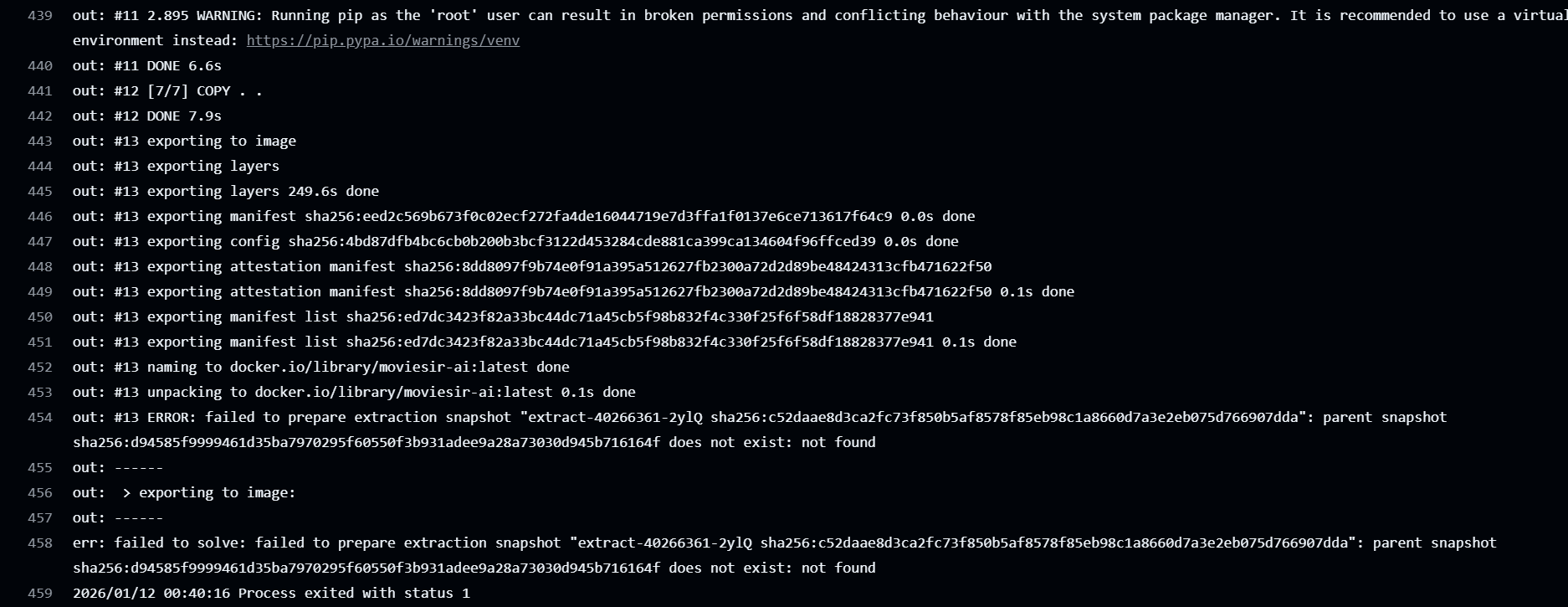Select line number 448

40,266
